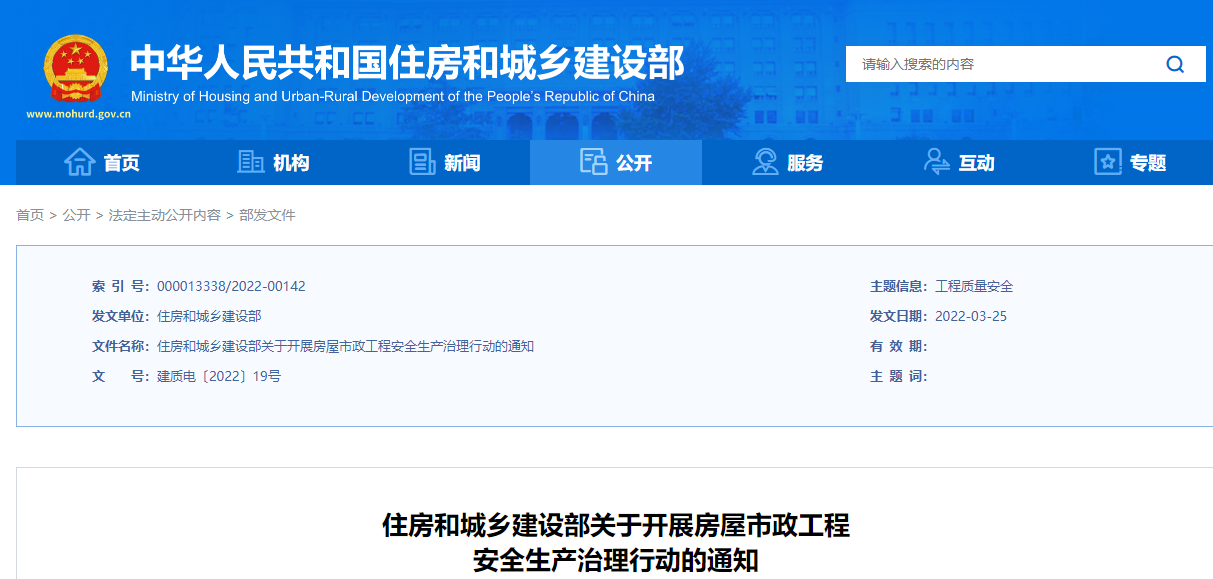Click the 索引号 label
Image resolution: width=1213 pixels, height=579 pixels.
[x=120, y=286]
